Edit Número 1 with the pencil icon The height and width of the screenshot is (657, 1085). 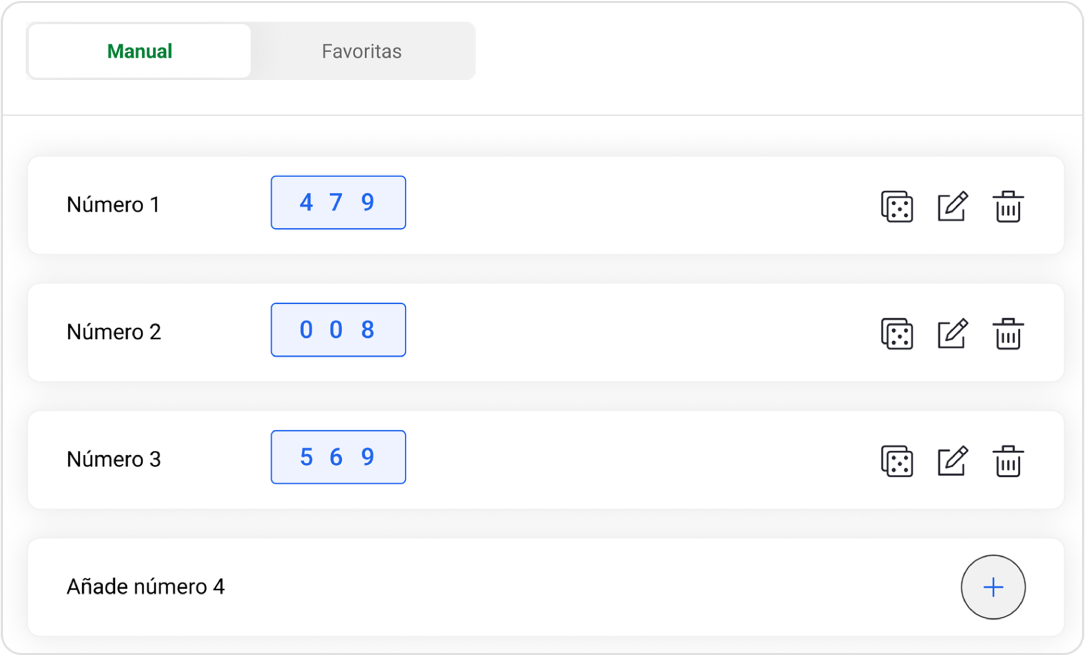(952, 207)
